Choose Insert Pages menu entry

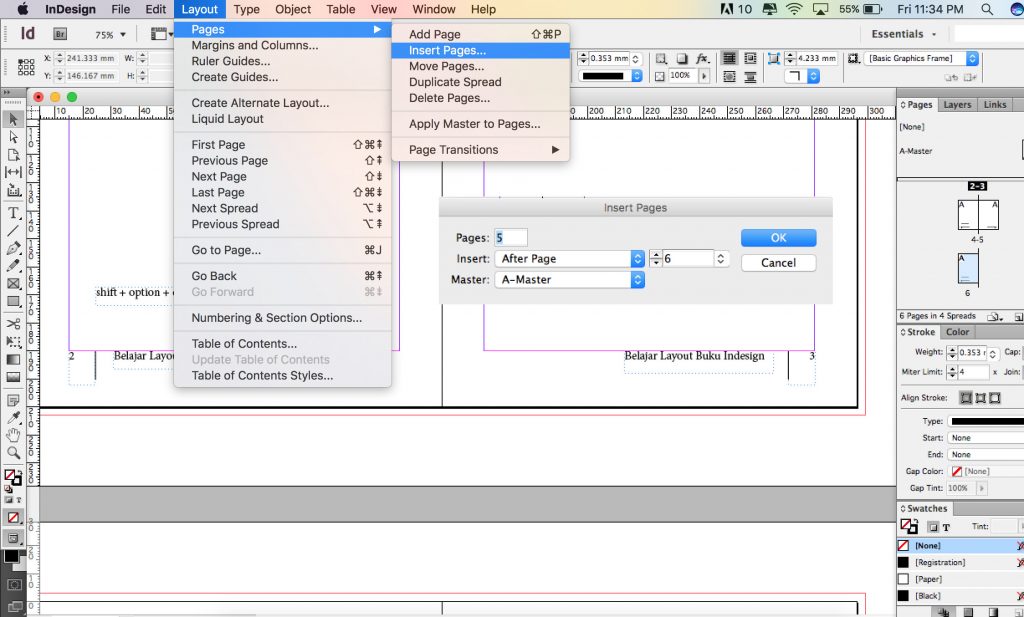(481, 50)
